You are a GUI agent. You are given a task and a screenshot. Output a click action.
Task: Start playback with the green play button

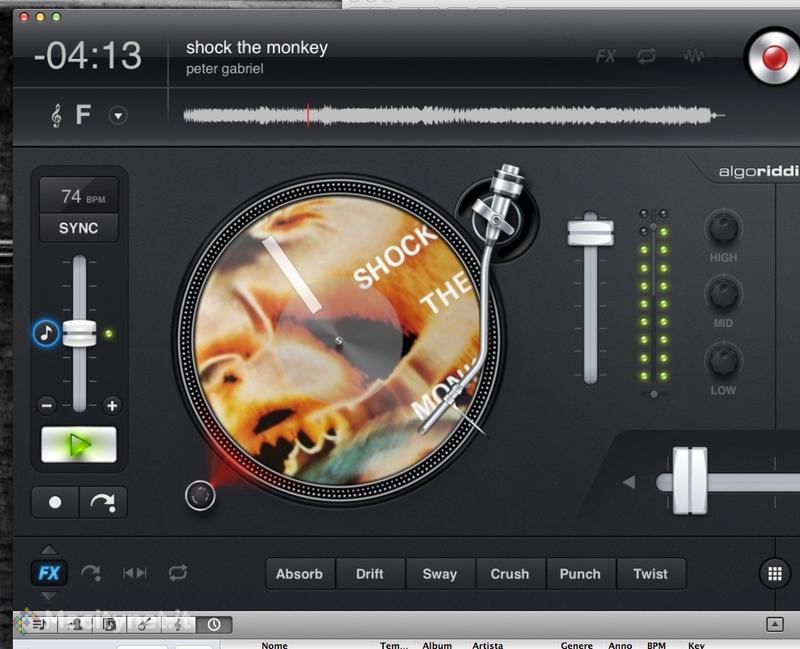click(x=79, y=445)
